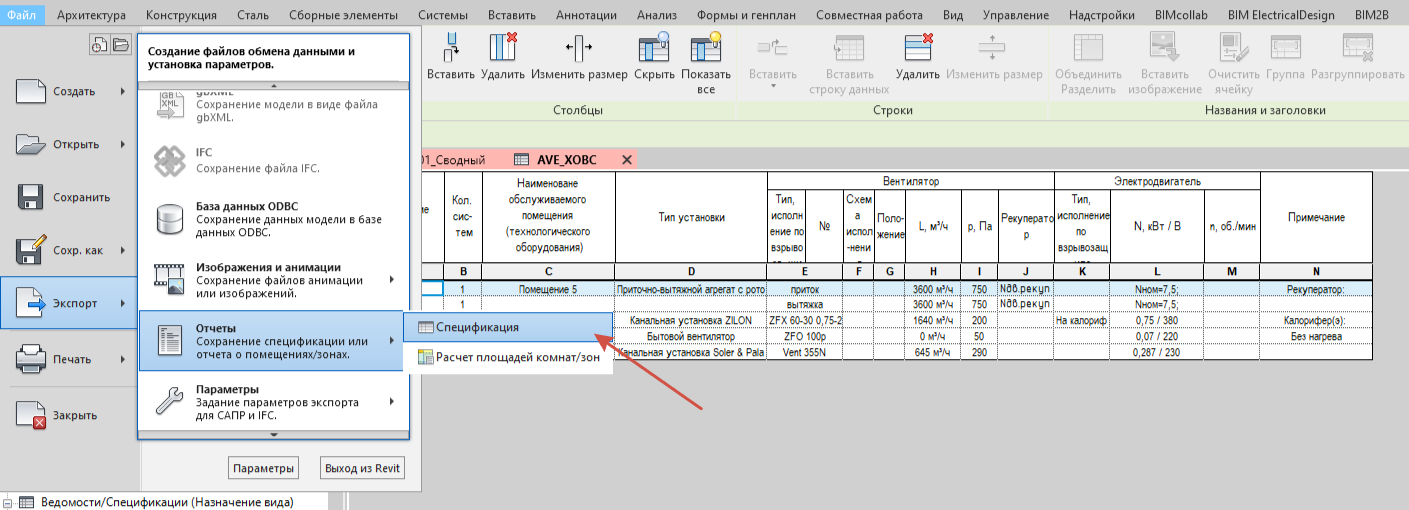Click cell Vent 355N
1409x510 pixels.
coord(805,353)
